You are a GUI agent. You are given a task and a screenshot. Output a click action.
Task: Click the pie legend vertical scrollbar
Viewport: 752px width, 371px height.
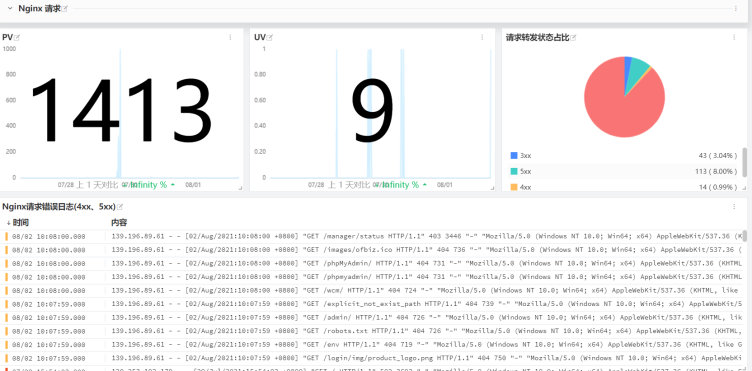coord(745,162)
